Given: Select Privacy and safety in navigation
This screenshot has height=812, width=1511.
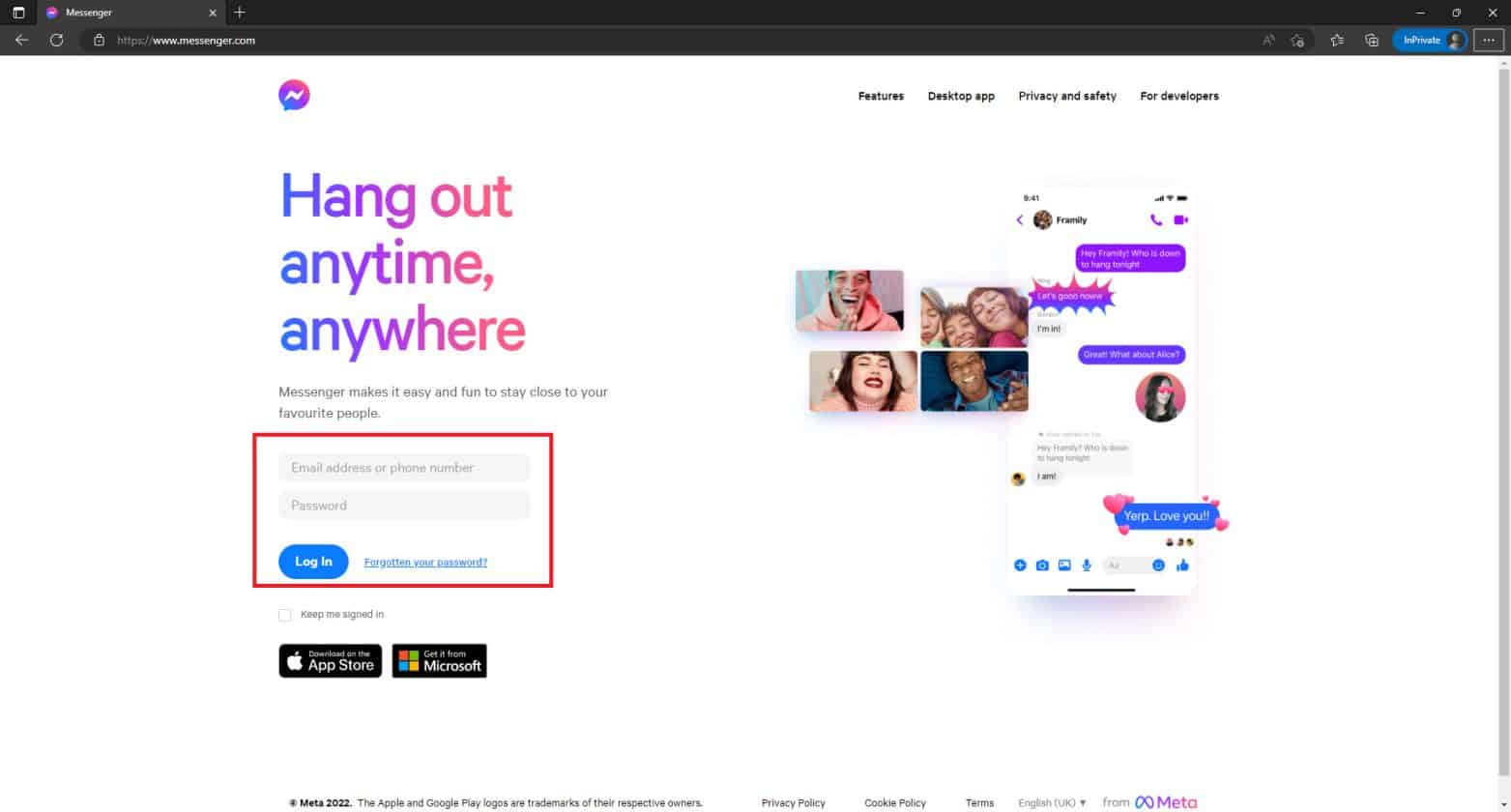Looking at the screenshot, I should [x=1067, y=96].
